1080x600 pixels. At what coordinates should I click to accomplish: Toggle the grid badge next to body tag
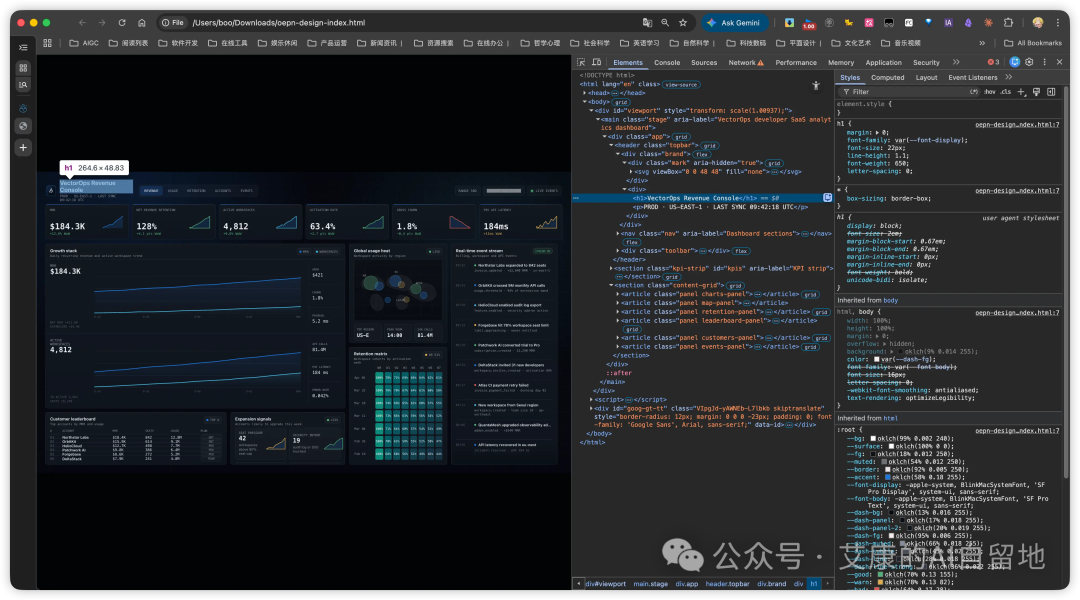point(621,102)
